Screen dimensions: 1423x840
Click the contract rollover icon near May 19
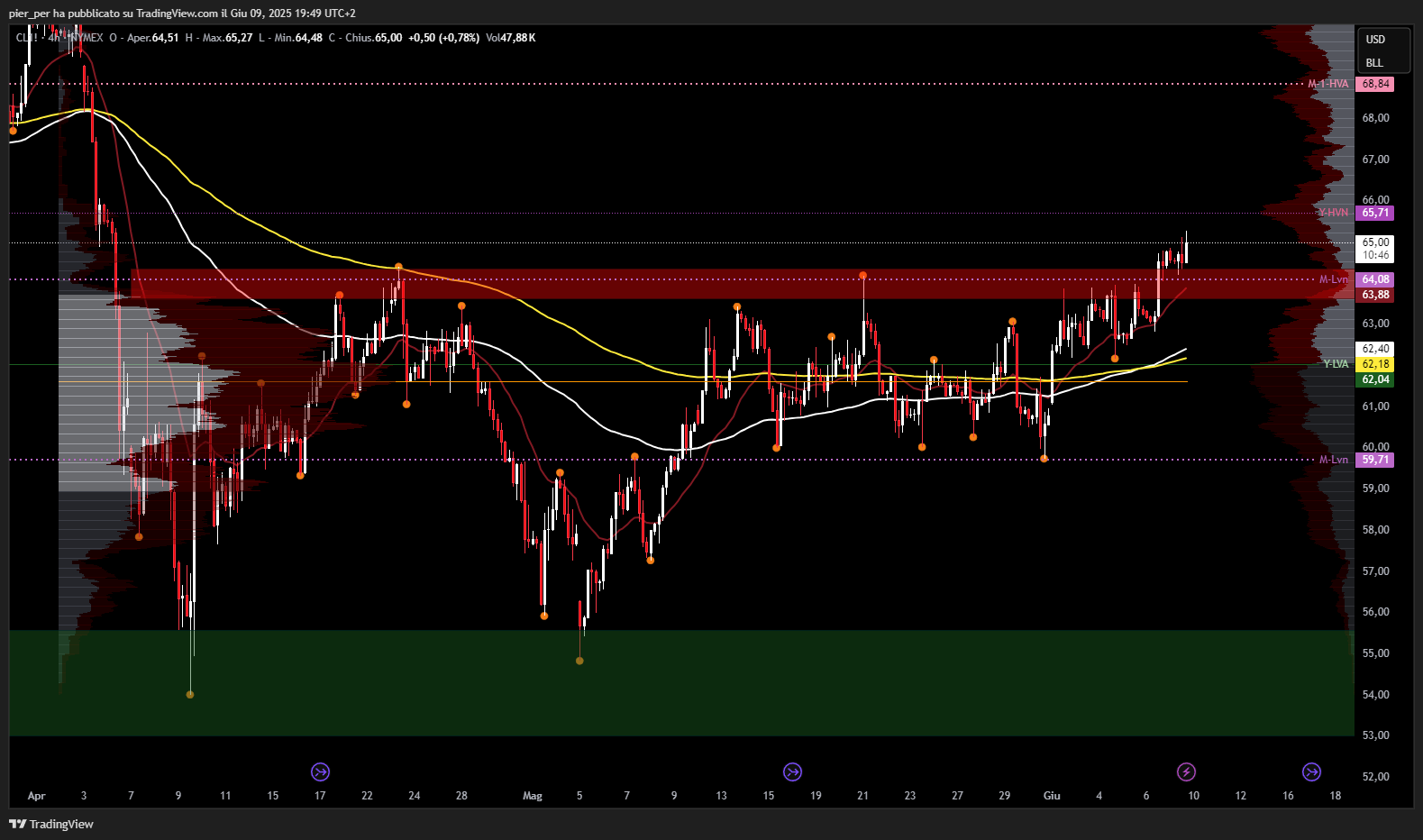tap(792, 772)
